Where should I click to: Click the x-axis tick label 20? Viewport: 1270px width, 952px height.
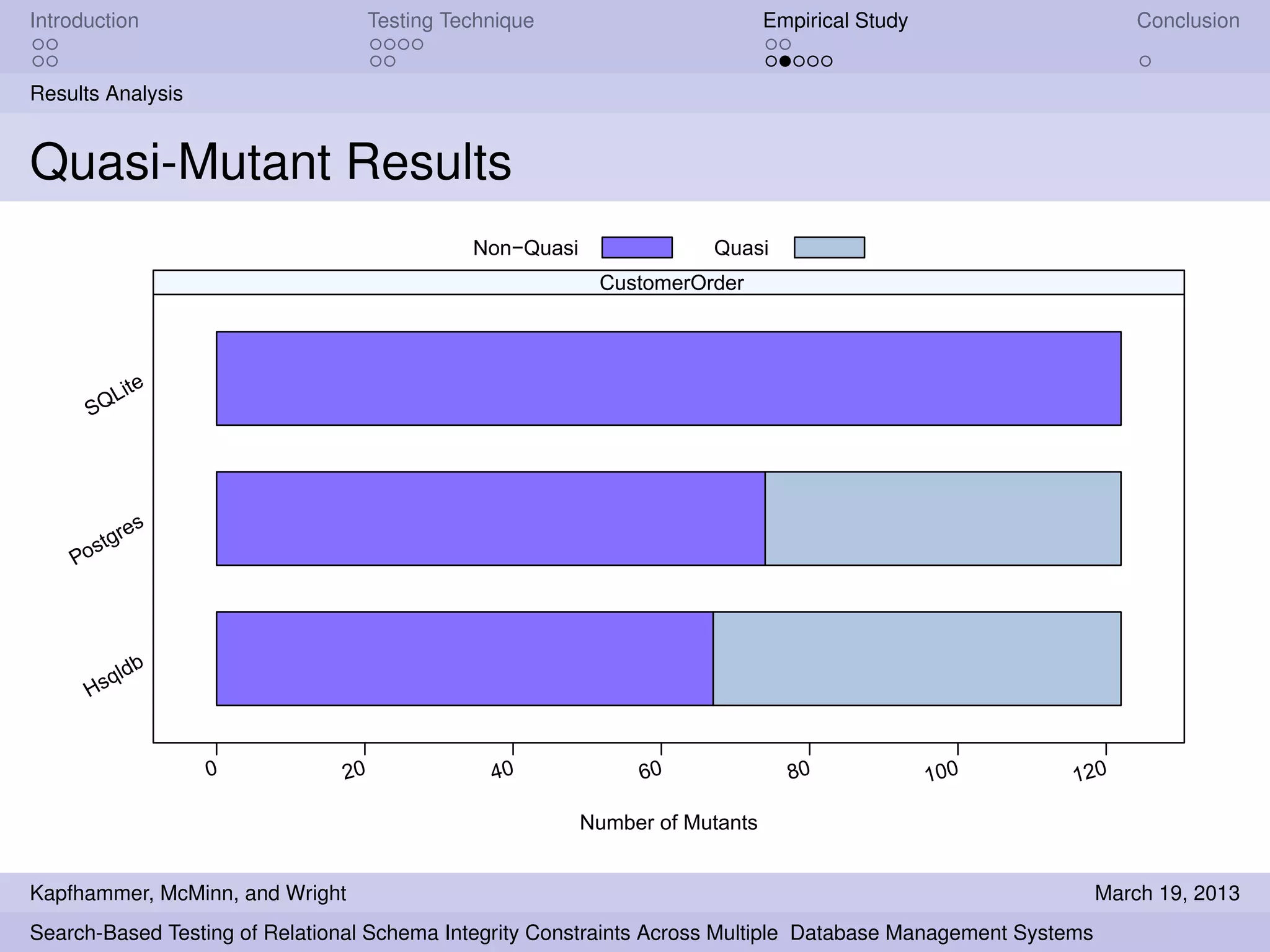pyautogui.click(x=354, y=770)
